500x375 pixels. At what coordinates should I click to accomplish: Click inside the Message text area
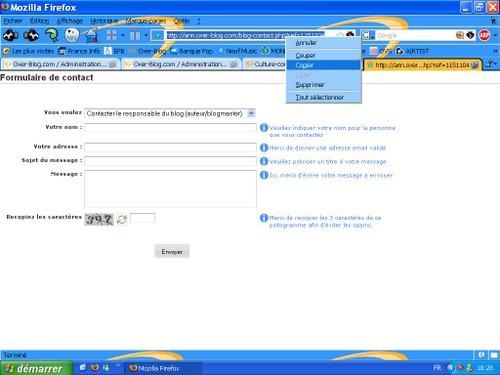[170, 189]
